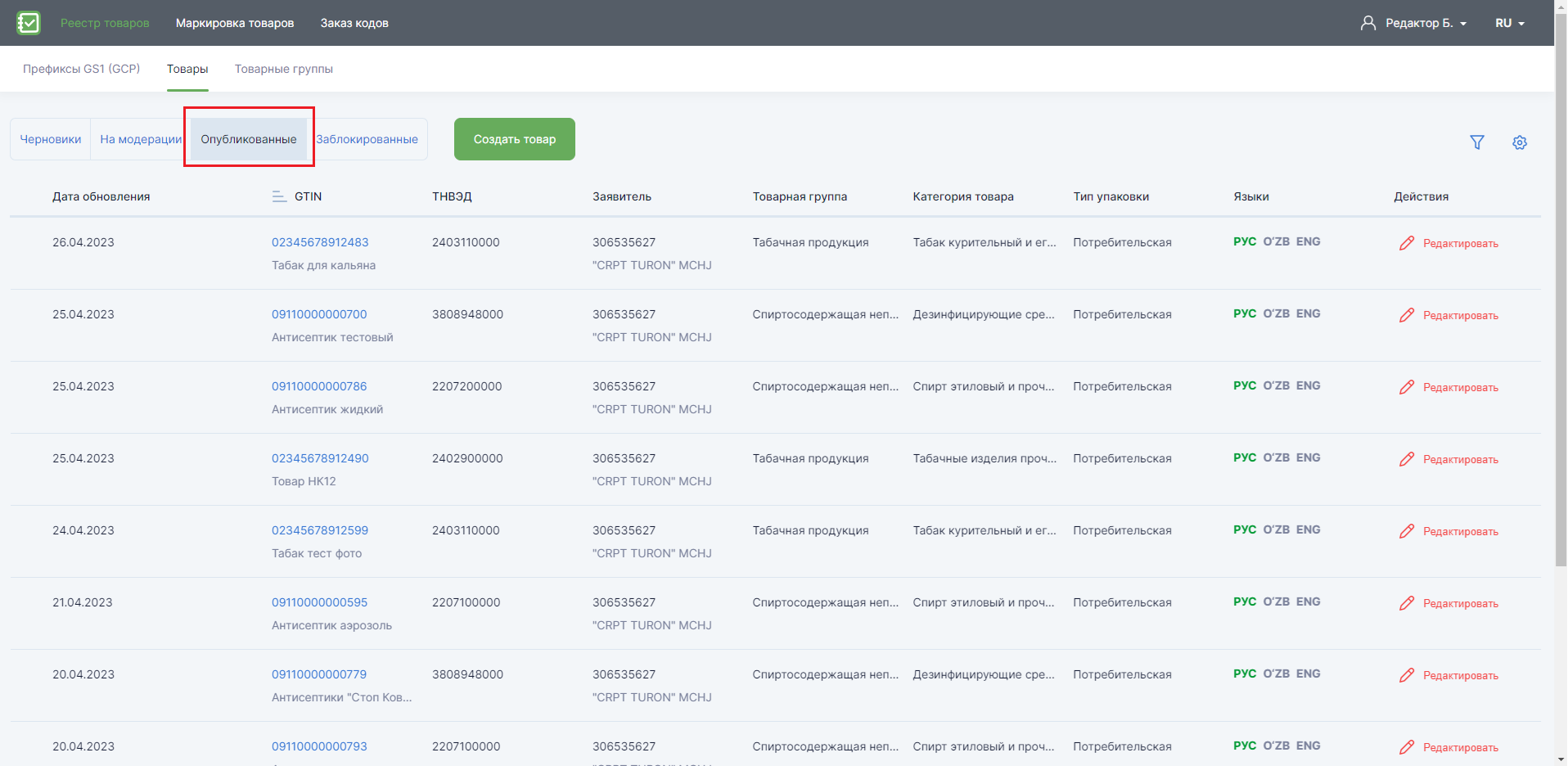1568x766 pixels.
Task: Switch to the Черновики tab
Action: point(51,139)
